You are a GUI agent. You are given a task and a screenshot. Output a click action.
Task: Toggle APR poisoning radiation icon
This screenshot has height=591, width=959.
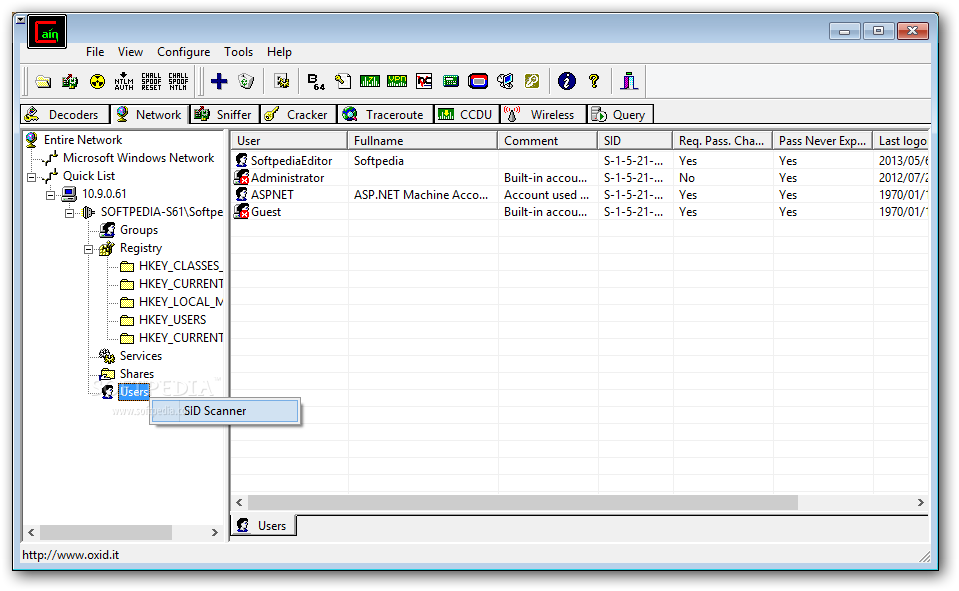point(97,81)
